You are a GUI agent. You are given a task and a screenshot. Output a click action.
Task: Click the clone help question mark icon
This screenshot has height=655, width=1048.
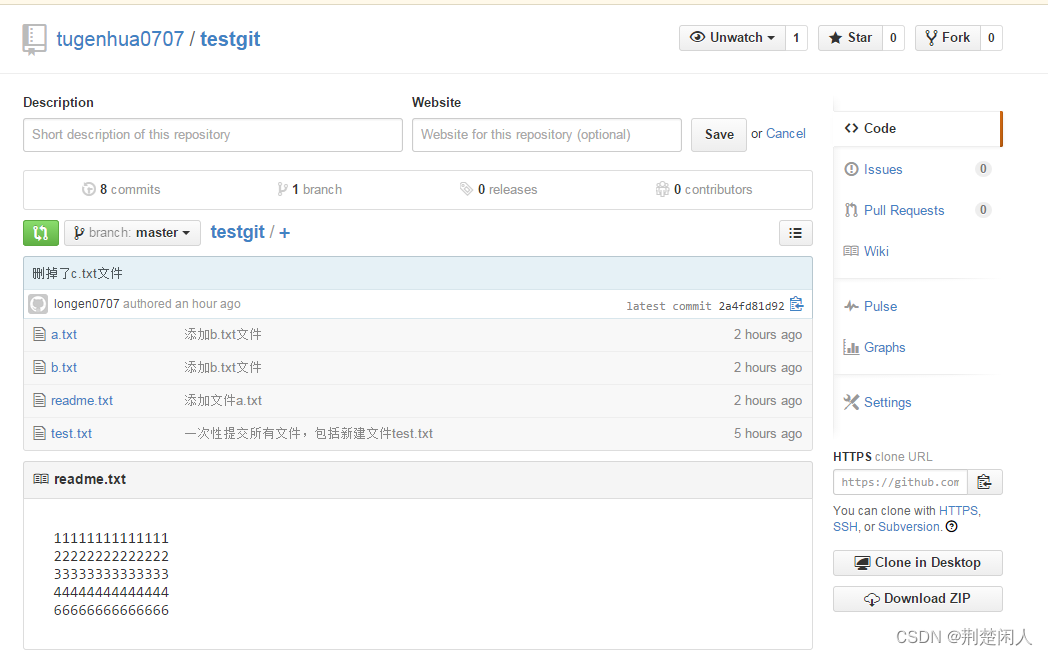[952, 527]
